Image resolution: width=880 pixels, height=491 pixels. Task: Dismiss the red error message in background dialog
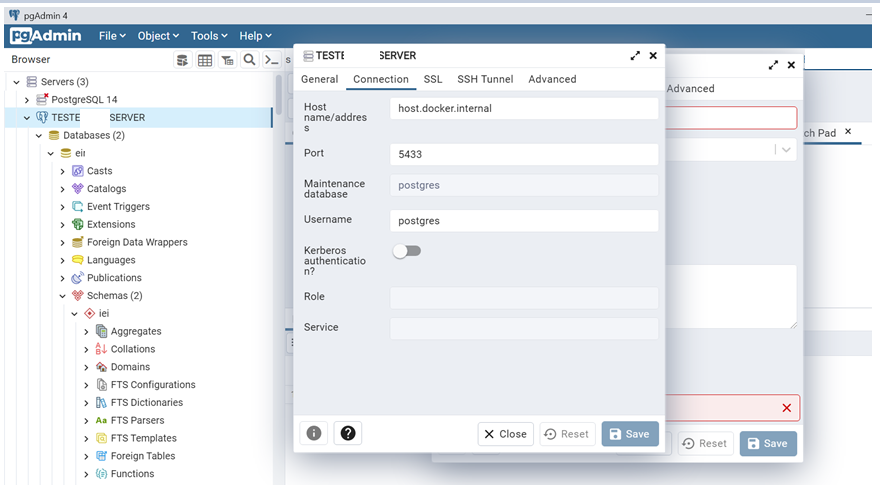point(787,408)
